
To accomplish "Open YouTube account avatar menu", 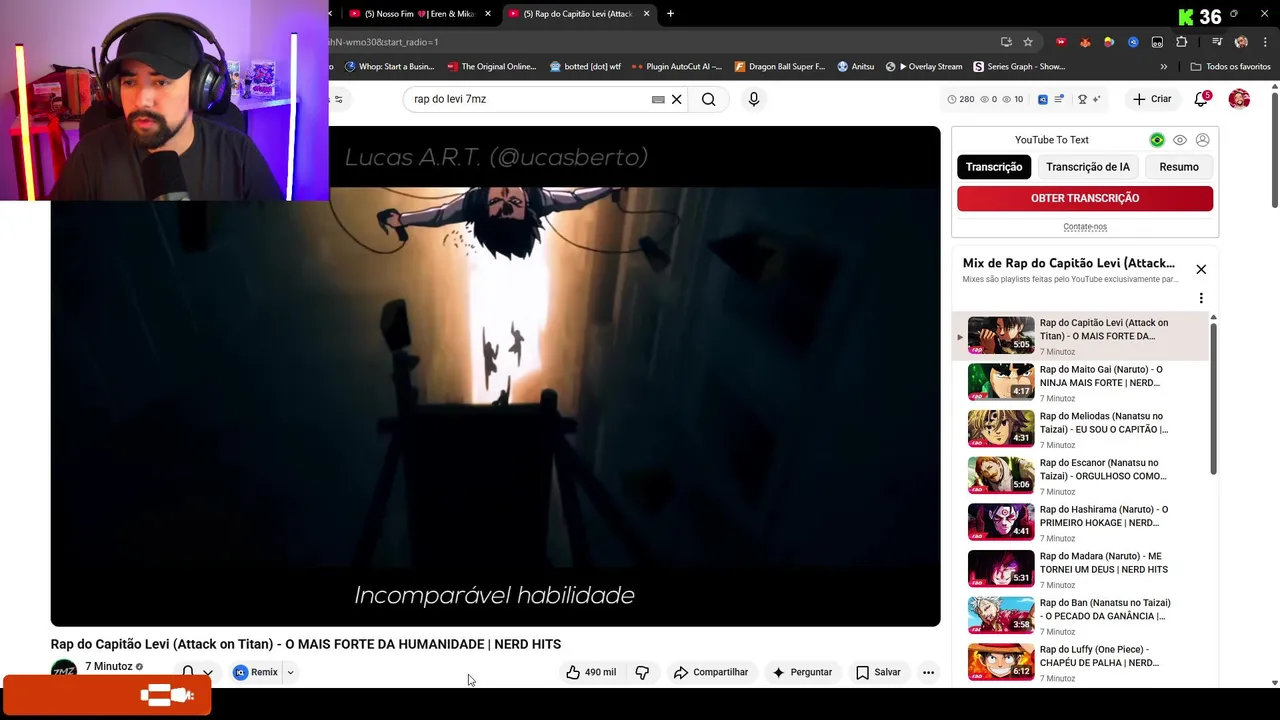I will point(1239,99).
